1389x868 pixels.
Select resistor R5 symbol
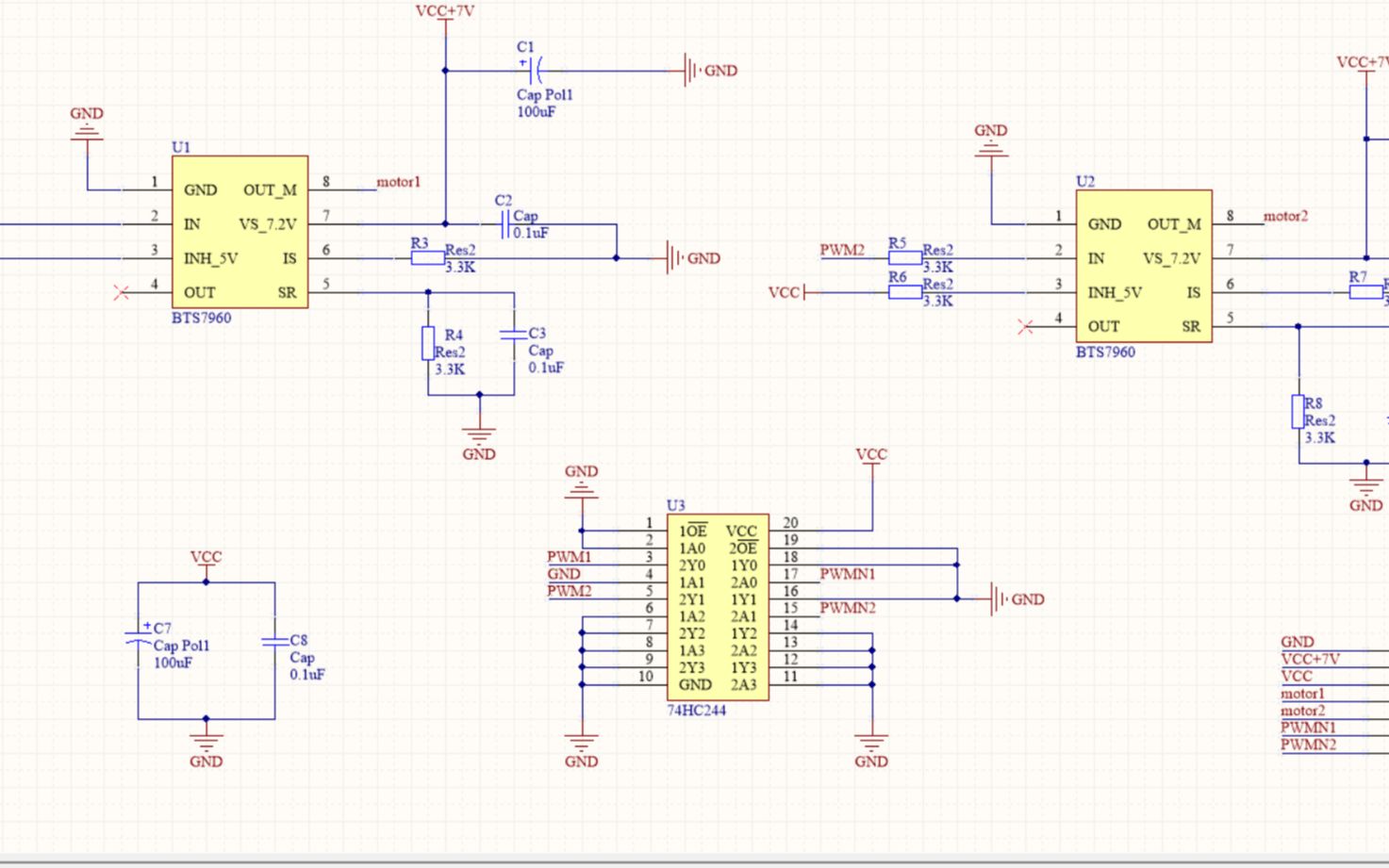(905, 257)
